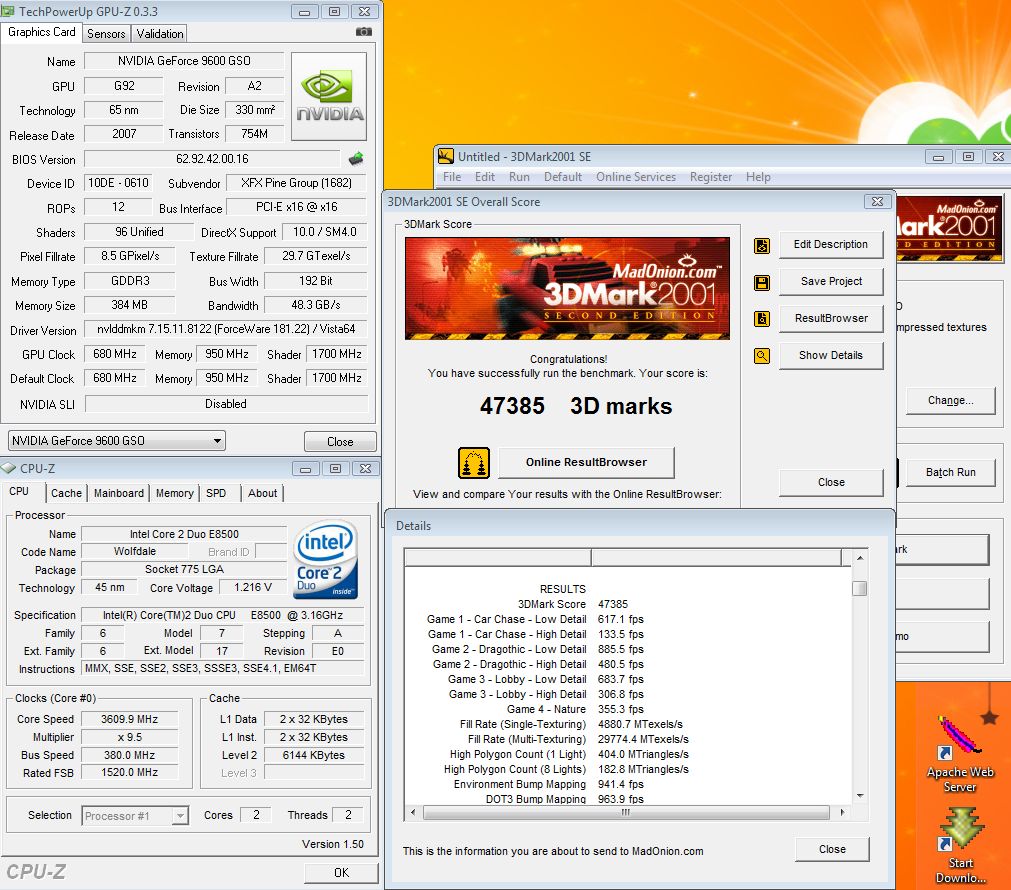Click the ResultBrowser button
1011x890 pixels.
(830, 318)
